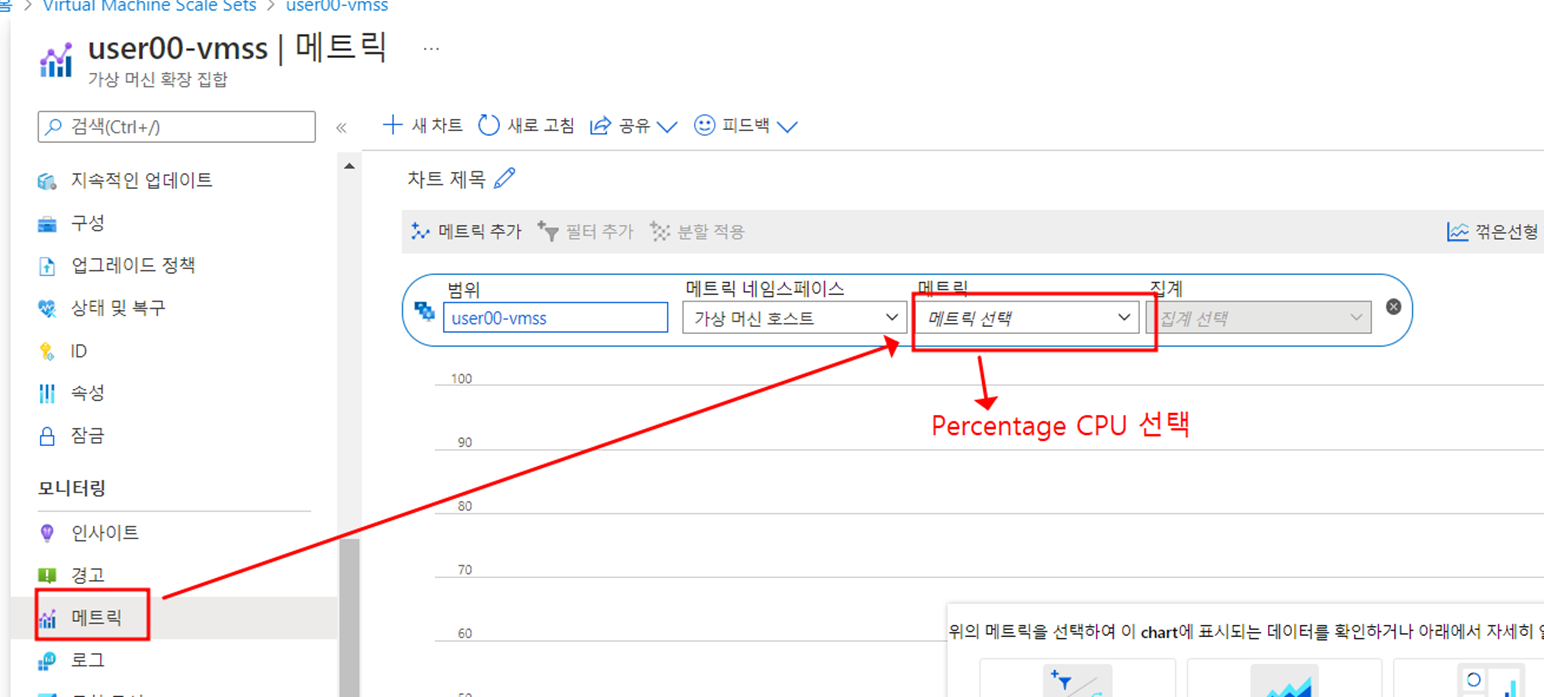Click the sidebar search box
1544x697 pixels.
pos(176,127)
